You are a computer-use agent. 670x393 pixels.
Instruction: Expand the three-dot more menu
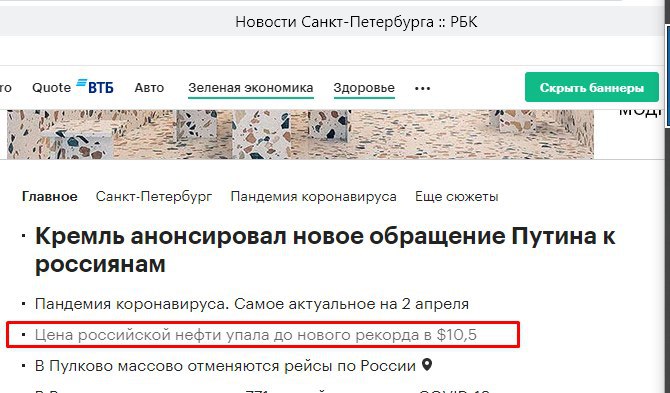click(423, 88)
